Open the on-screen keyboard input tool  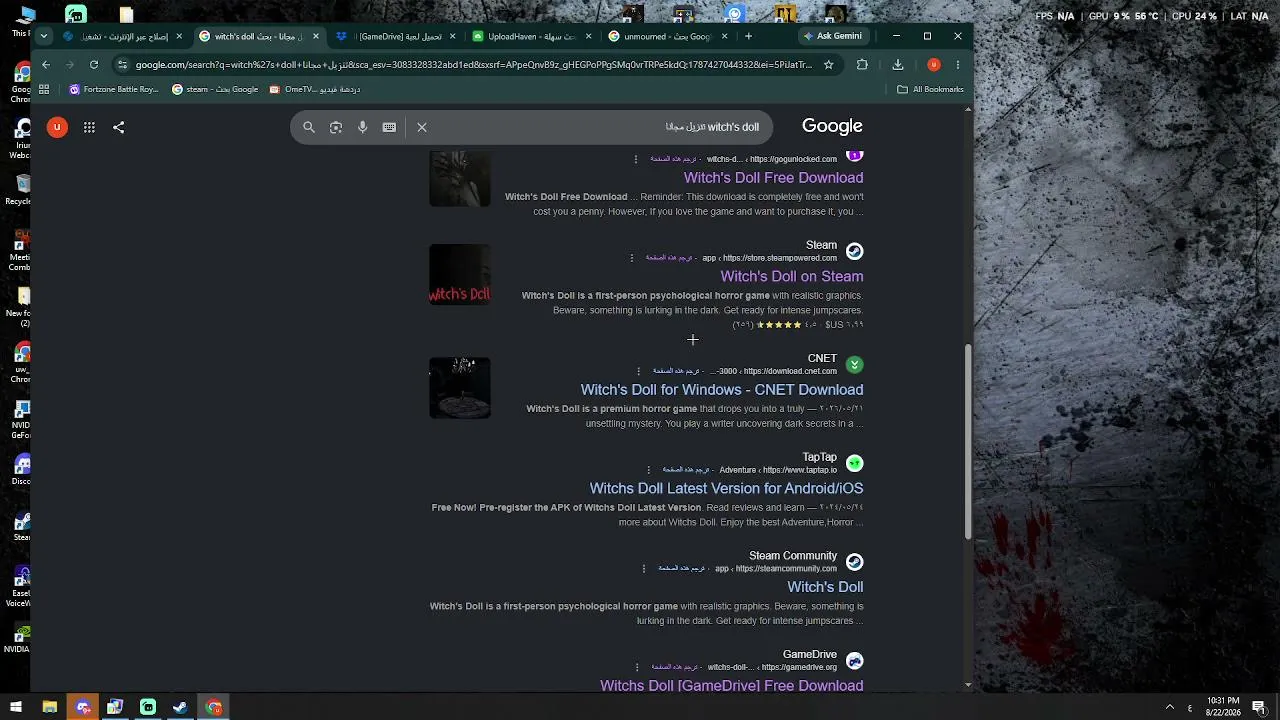[389, 127]
